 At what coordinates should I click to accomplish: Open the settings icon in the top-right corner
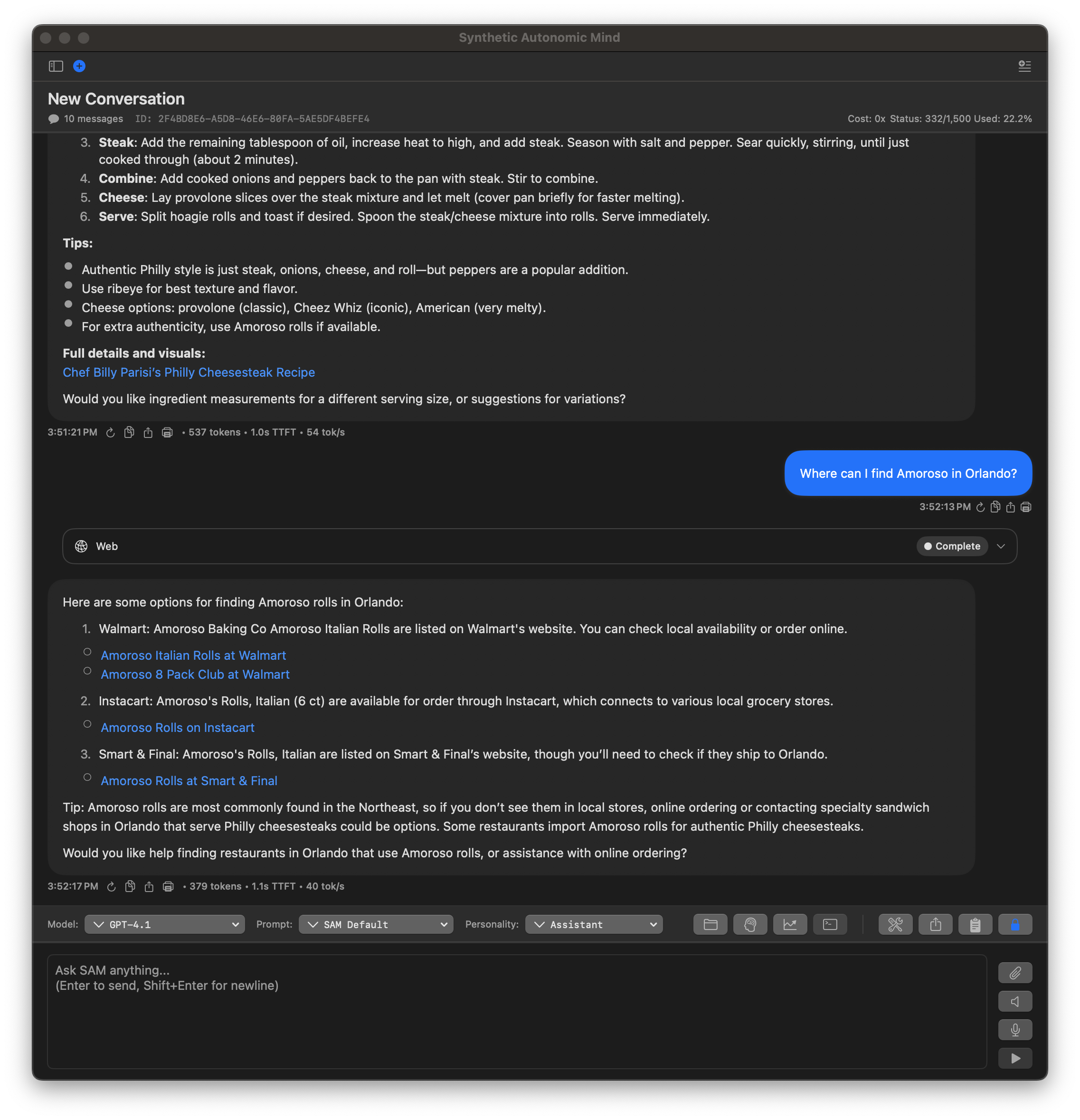pos(1024,66)
